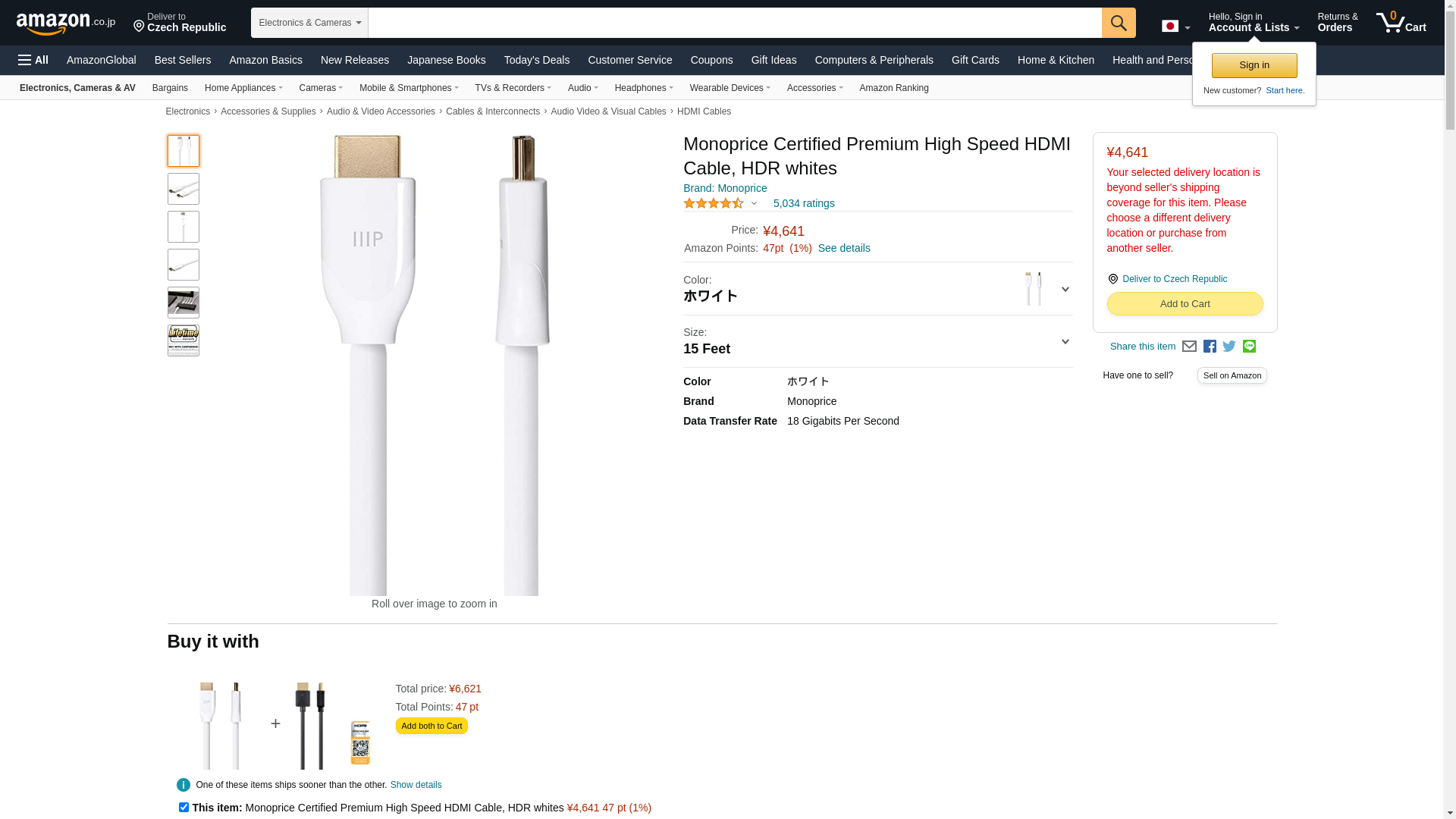The height and width of the screenshot is (819, 1456).
Task: Share this item on Twitter
Action: [1229, 347]
